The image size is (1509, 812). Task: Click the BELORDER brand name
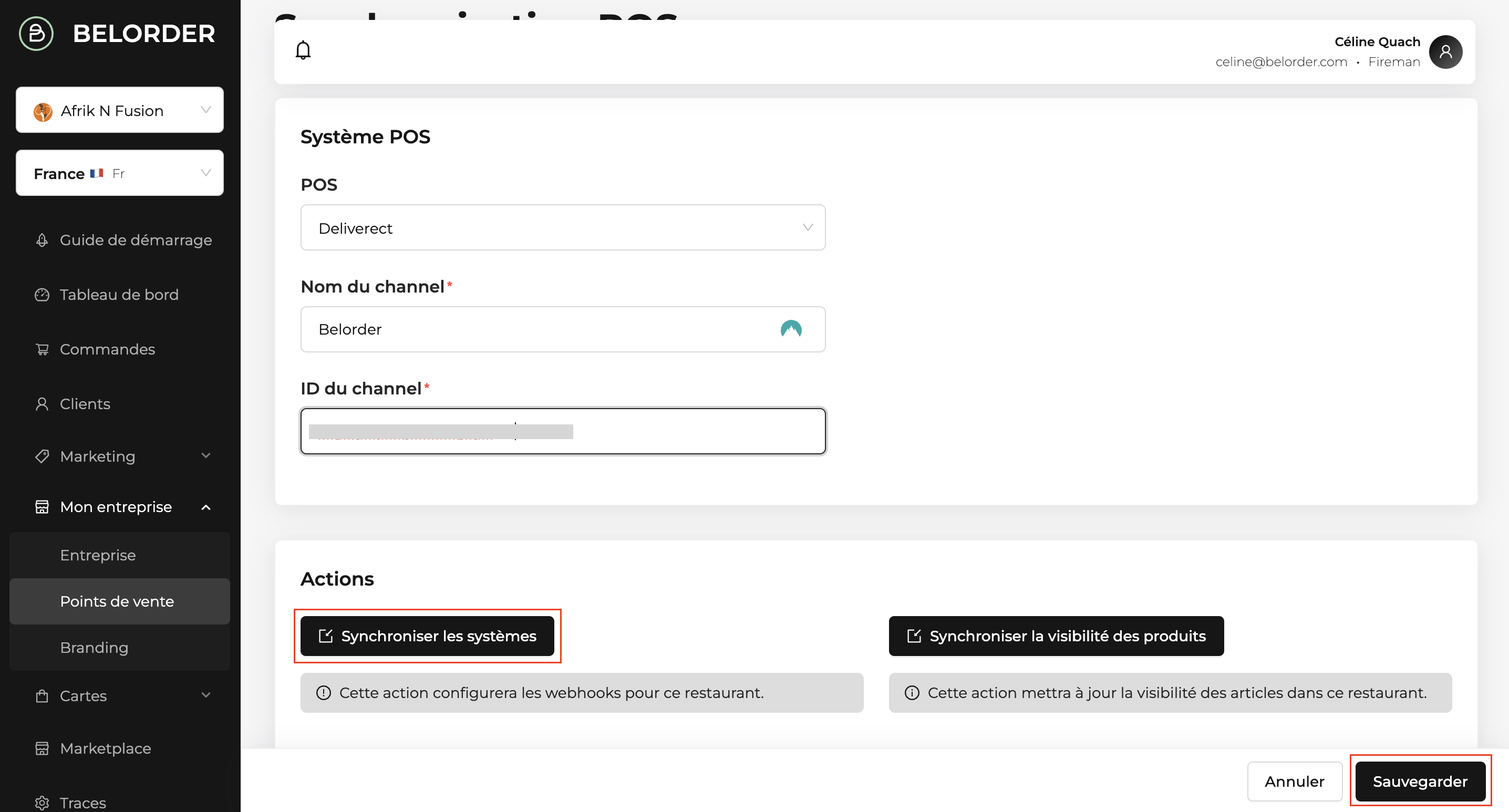click(x=144, y=34)
